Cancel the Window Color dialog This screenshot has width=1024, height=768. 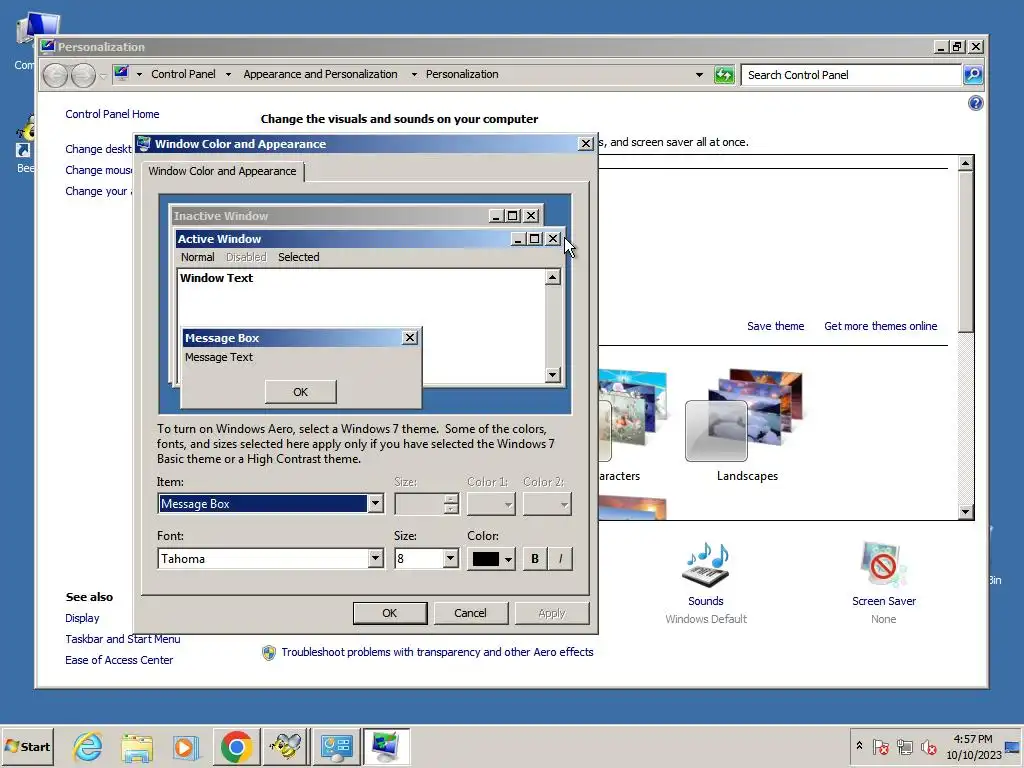(470, 613)
